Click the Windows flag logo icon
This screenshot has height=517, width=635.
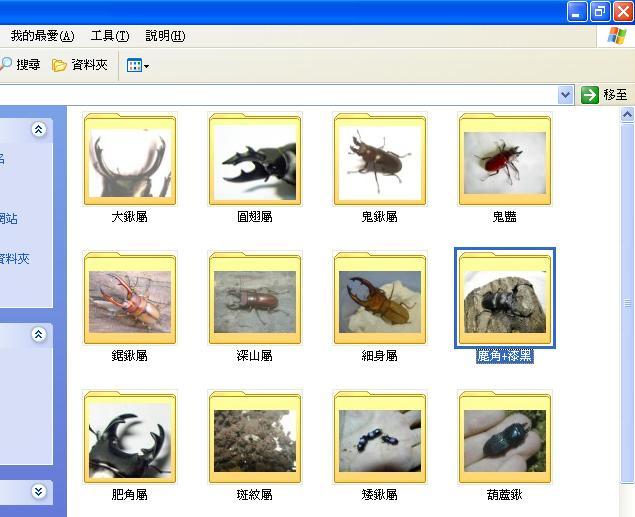616,36
